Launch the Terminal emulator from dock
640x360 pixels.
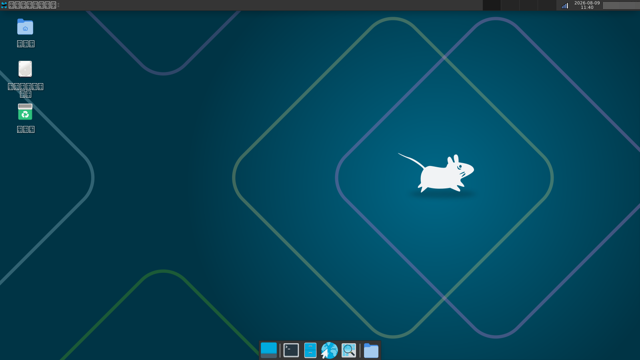click(291, 350)
